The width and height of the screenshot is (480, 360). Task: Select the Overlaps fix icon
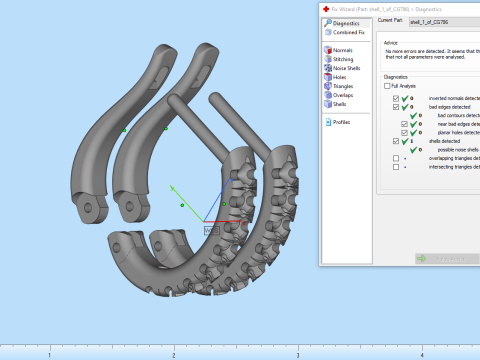tap(328, 95)
